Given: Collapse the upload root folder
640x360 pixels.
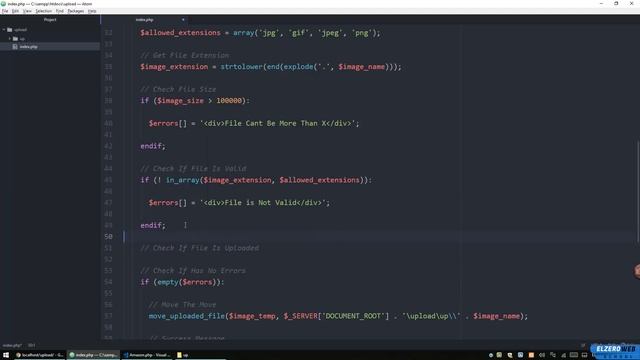Looking at the screenshot, I should point(4,30).
